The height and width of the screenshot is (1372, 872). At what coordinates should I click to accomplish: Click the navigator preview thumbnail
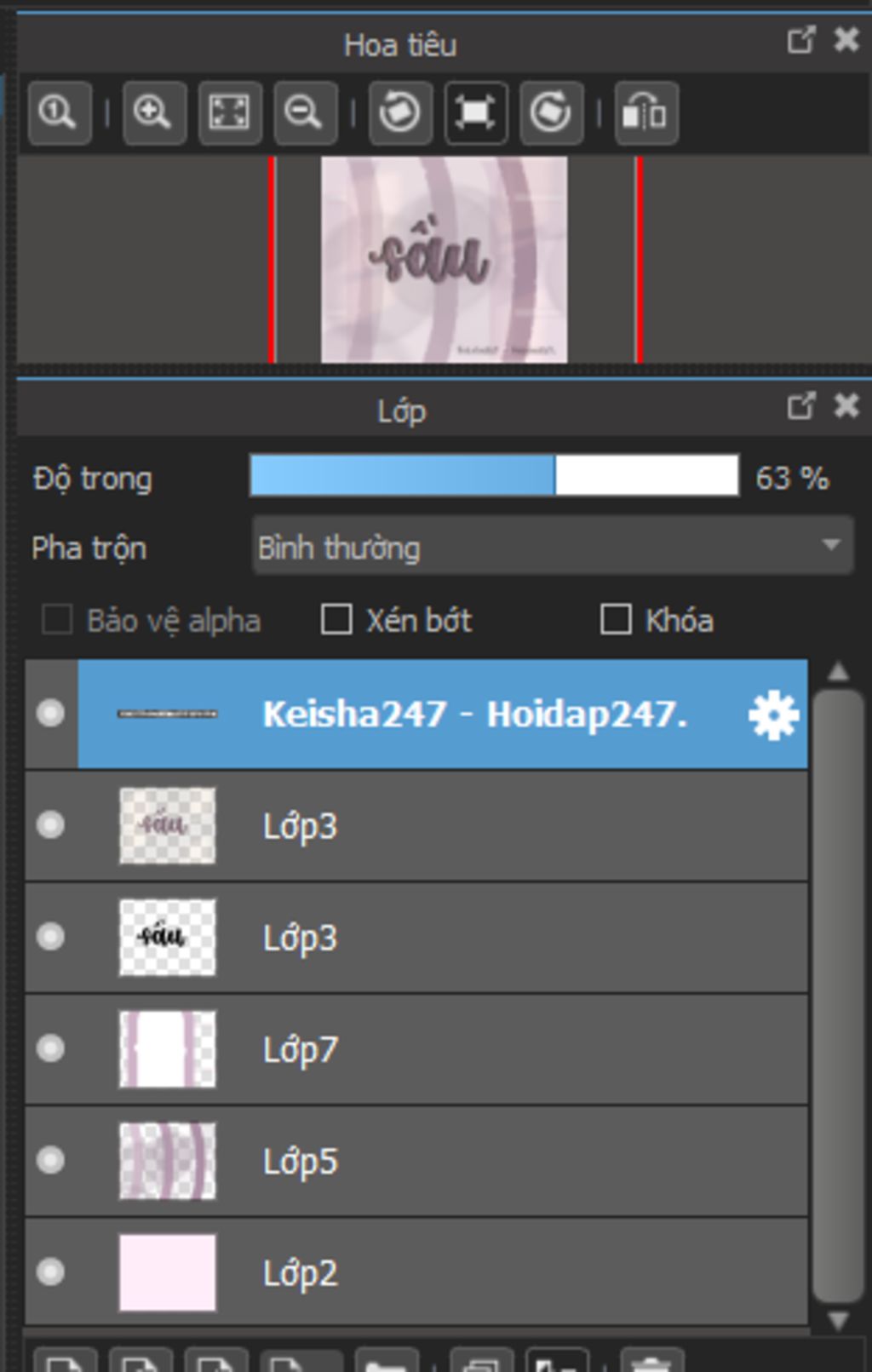point(444,260)
